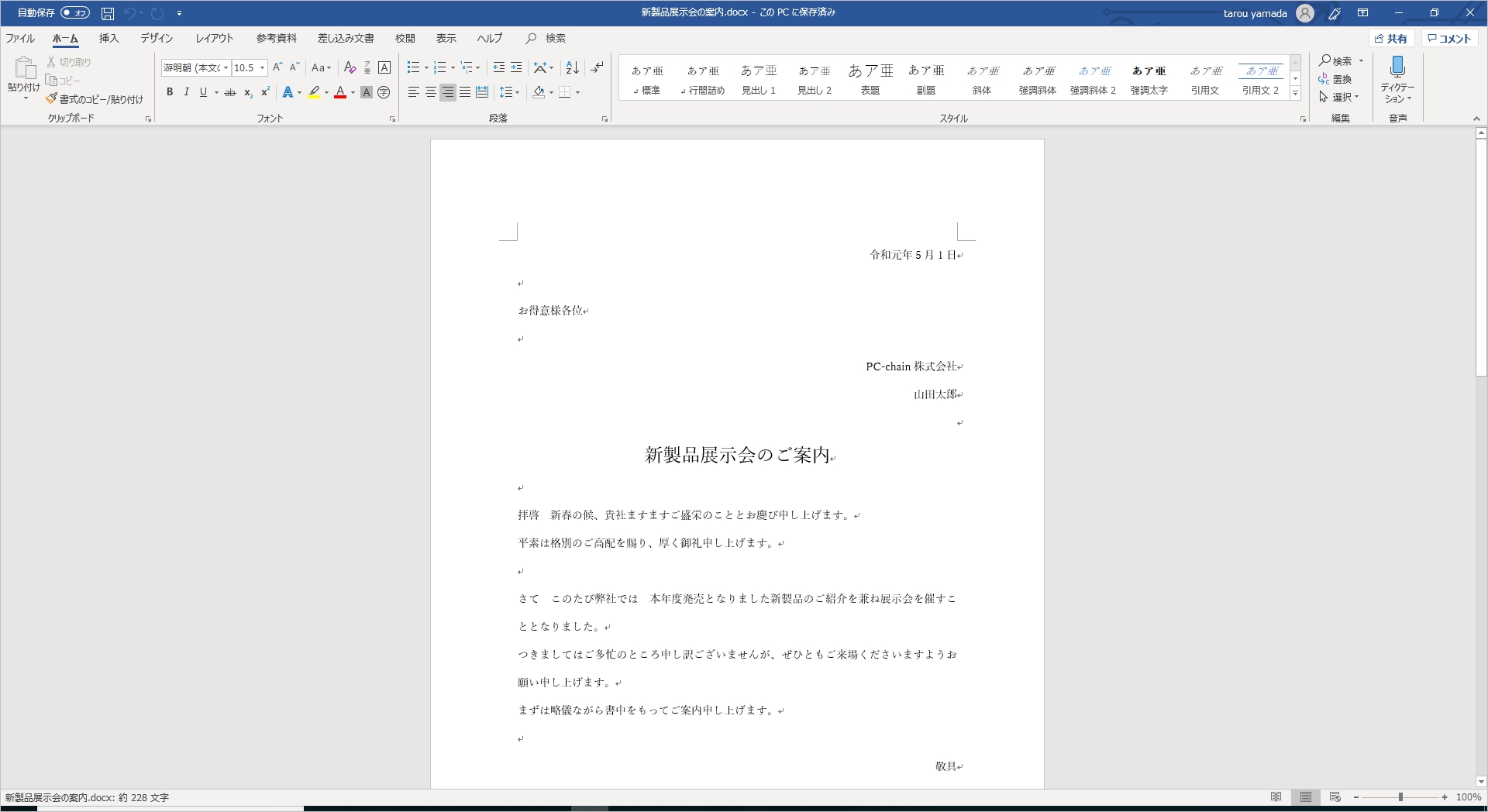Apply the Title style
The image size is (1488, 812).
[x=870, y=78]
